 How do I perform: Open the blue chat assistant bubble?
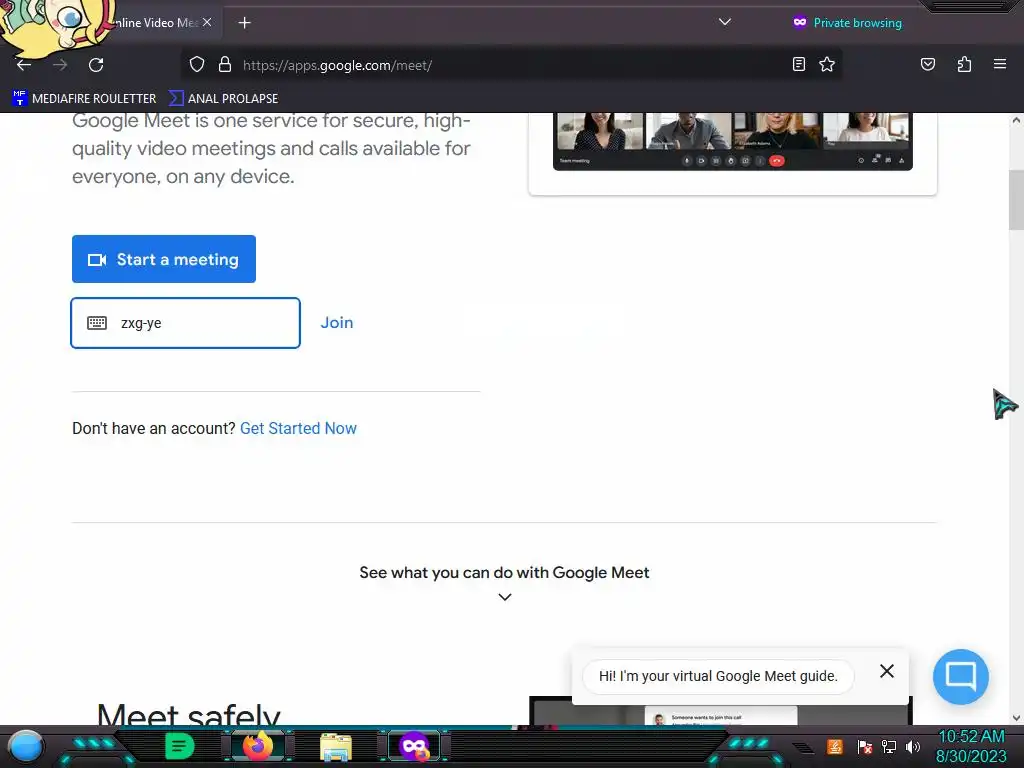(961, 677)
